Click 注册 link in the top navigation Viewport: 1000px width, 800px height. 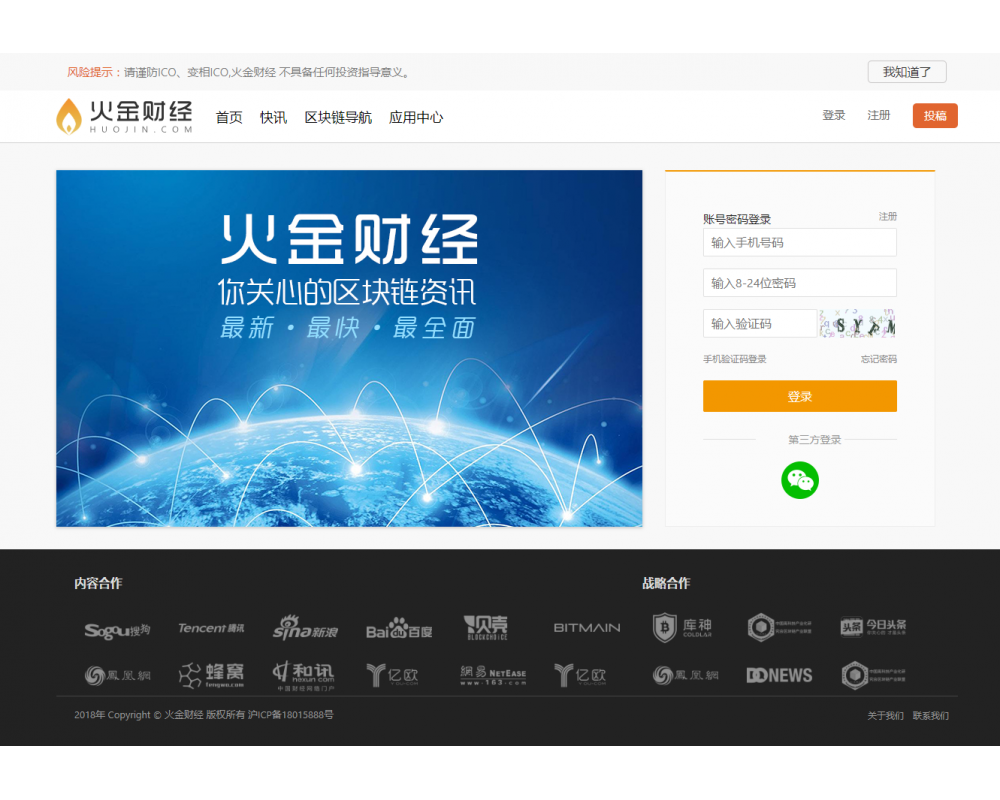[x=878, y=115]
